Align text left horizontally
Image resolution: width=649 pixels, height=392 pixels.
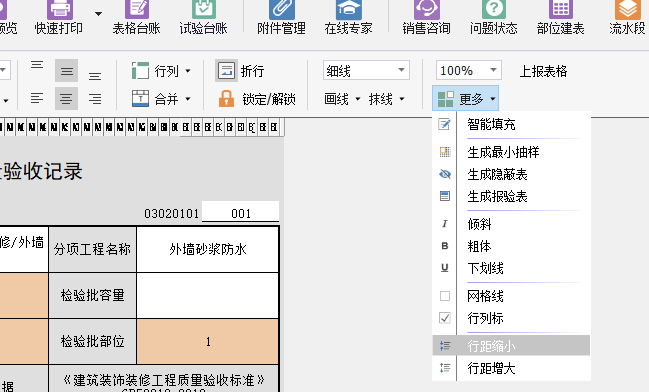tap(37, 99)
